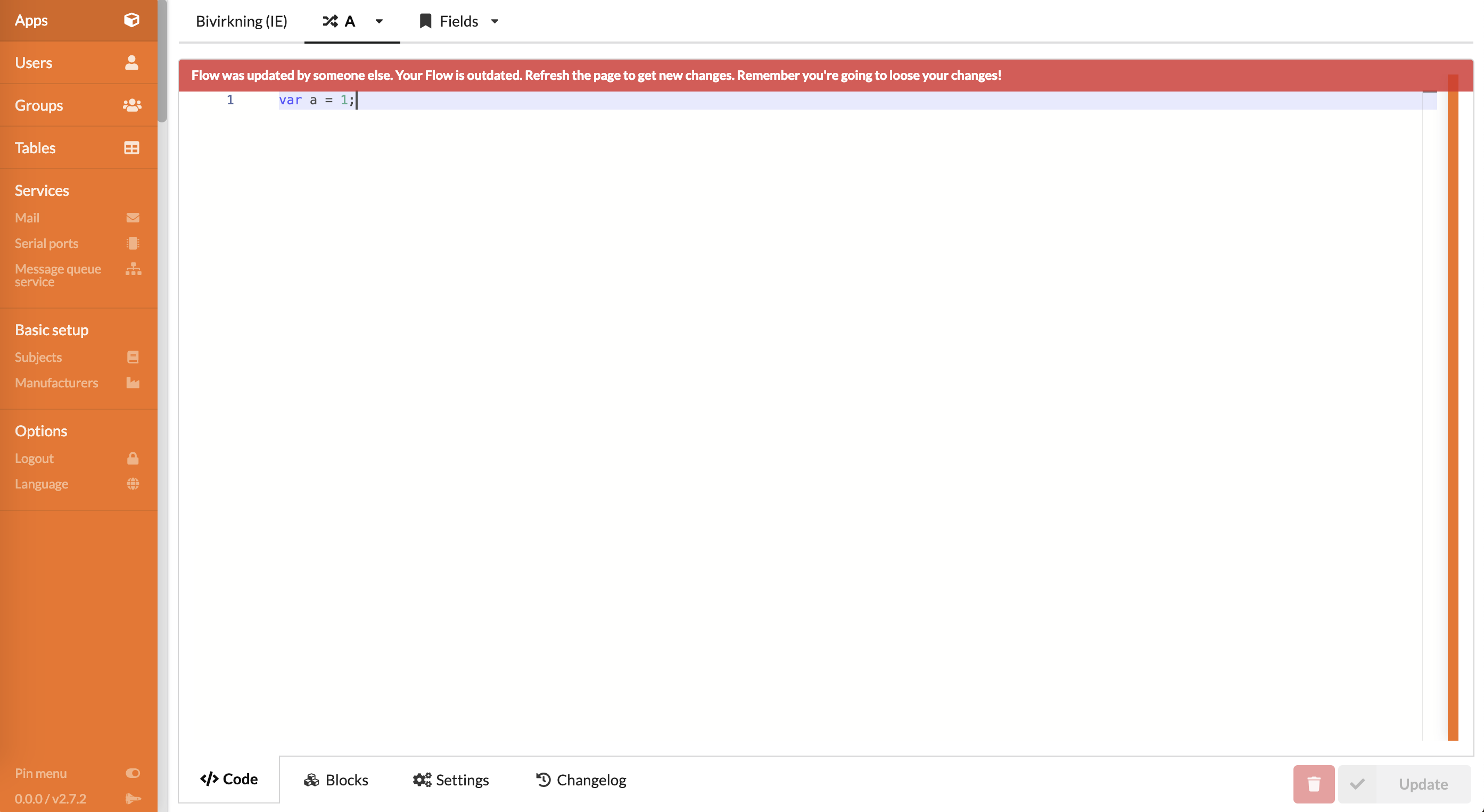Click the Mail envelope icon
Image resolution: width=1484 pixels, height=812 pixels.
coord(133,218)
